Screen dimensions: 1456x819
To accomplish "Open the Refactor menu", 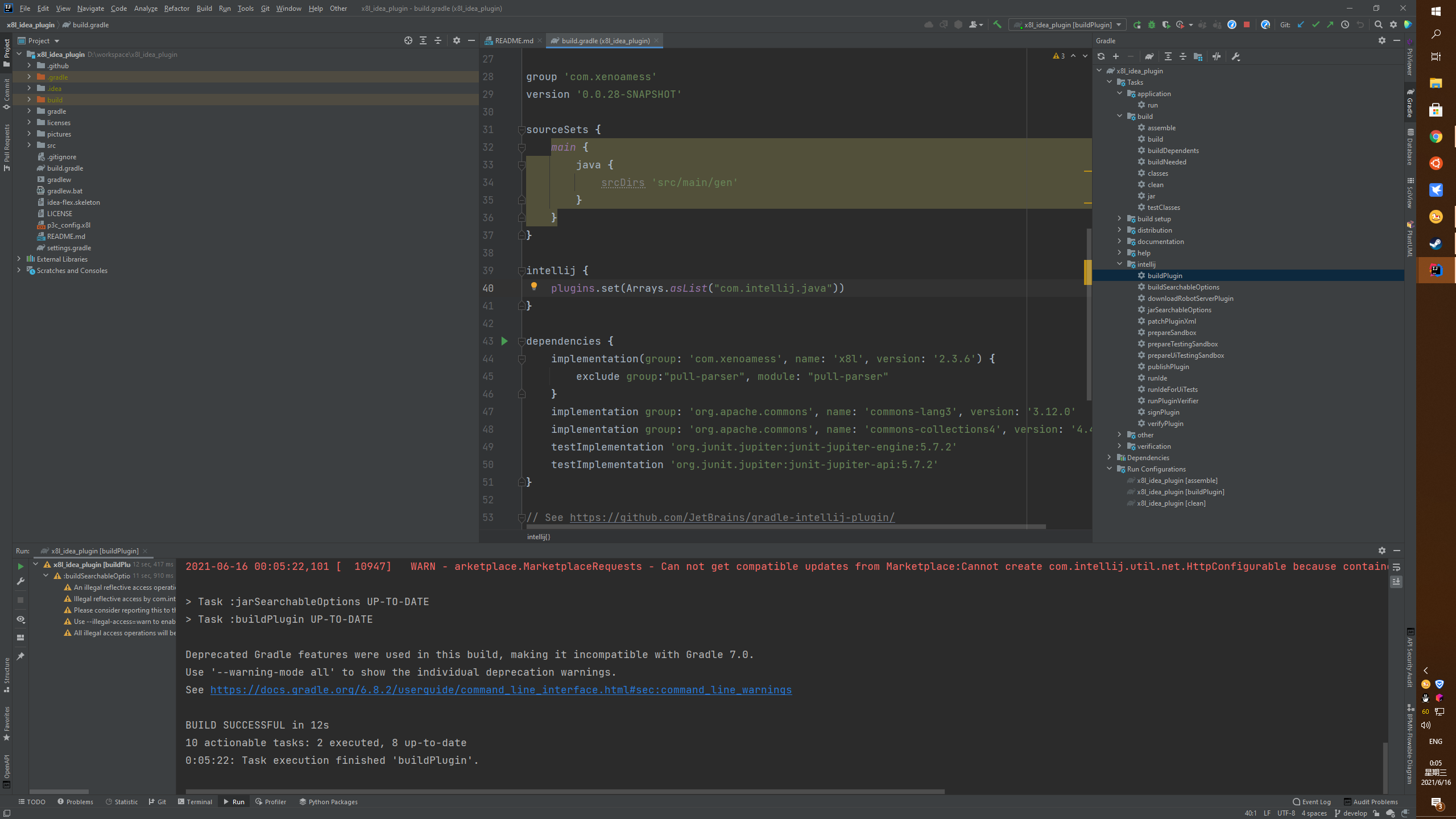I will click(177, 8).
